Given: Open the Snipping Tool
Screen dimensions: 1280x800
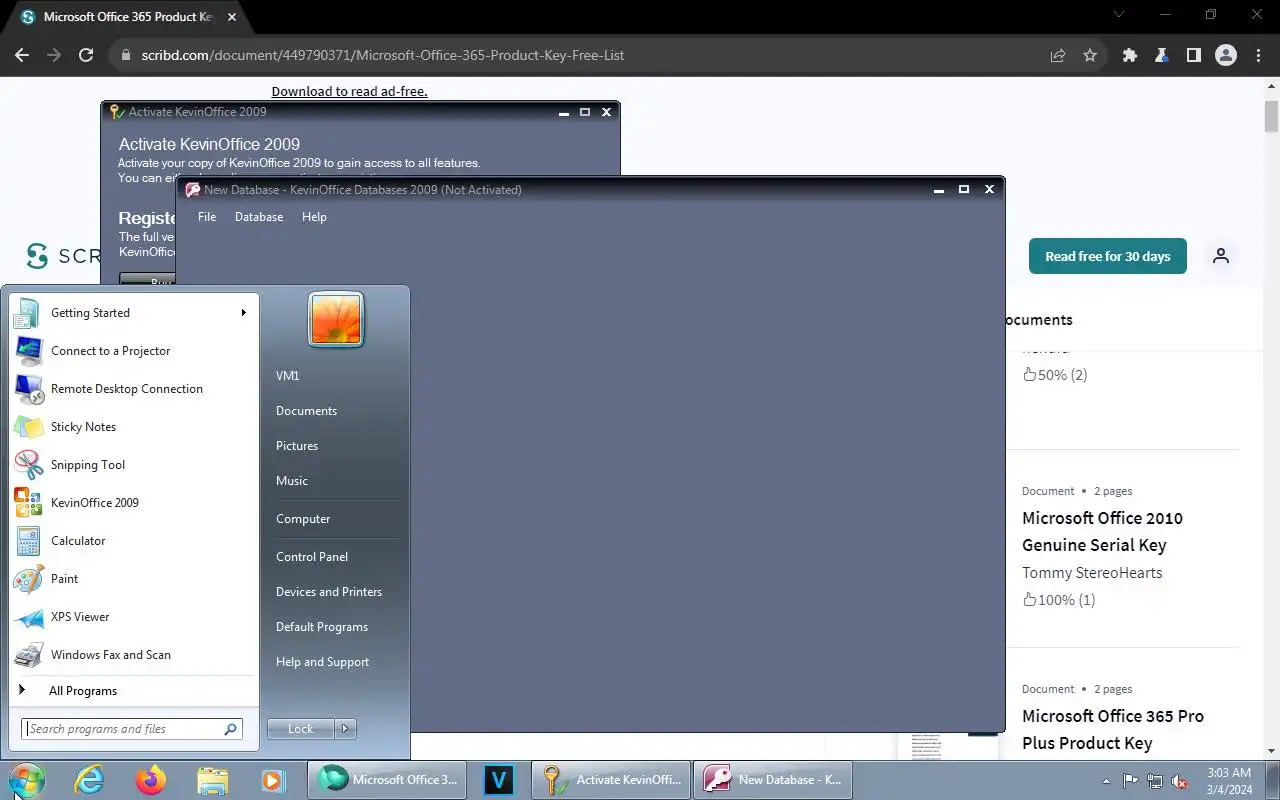Looking at the screenshot, I should tap(133, 465).
